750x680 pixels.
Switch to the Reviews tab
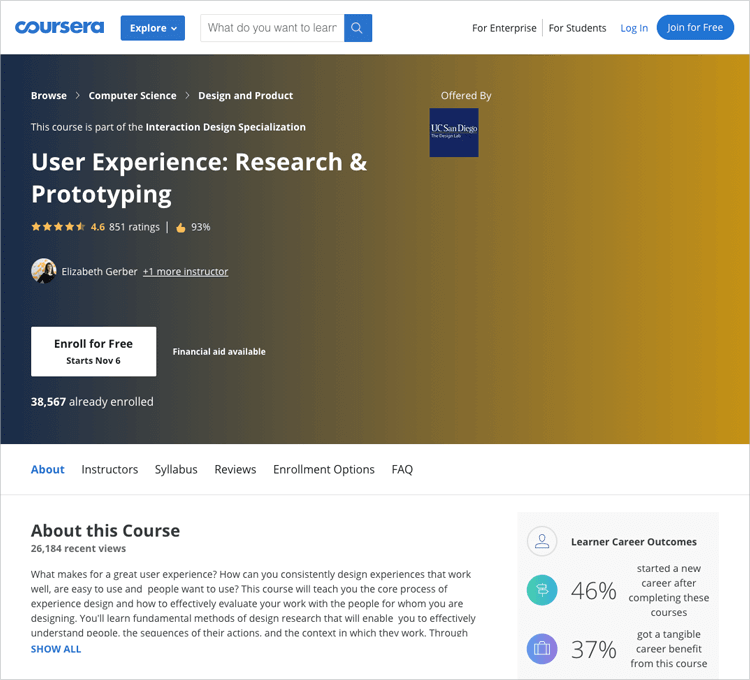coord(235,470)
